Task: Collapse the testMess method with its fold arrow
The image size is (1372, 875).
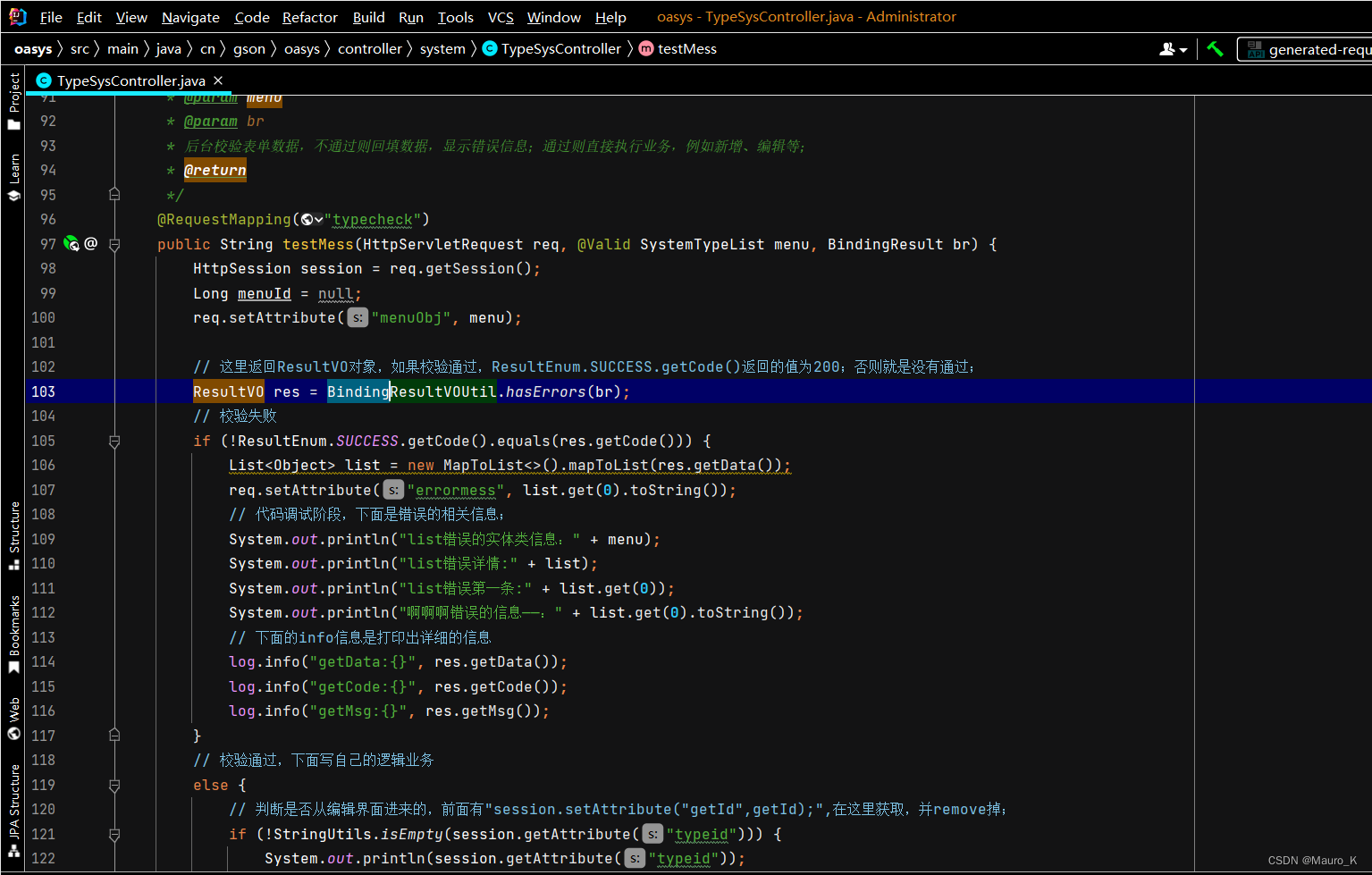Action: (114, 245)
